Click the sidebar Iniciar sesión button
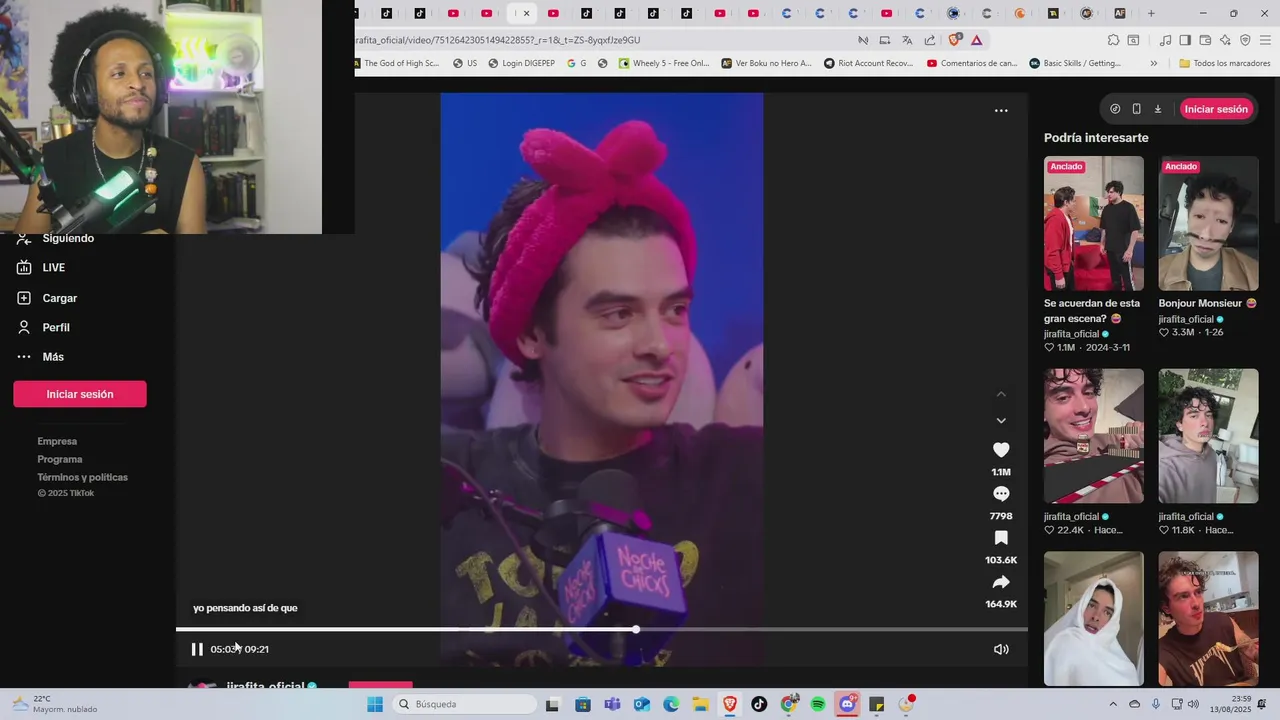This screenshot has height=720, width=1280. click(x=80, y=394)
